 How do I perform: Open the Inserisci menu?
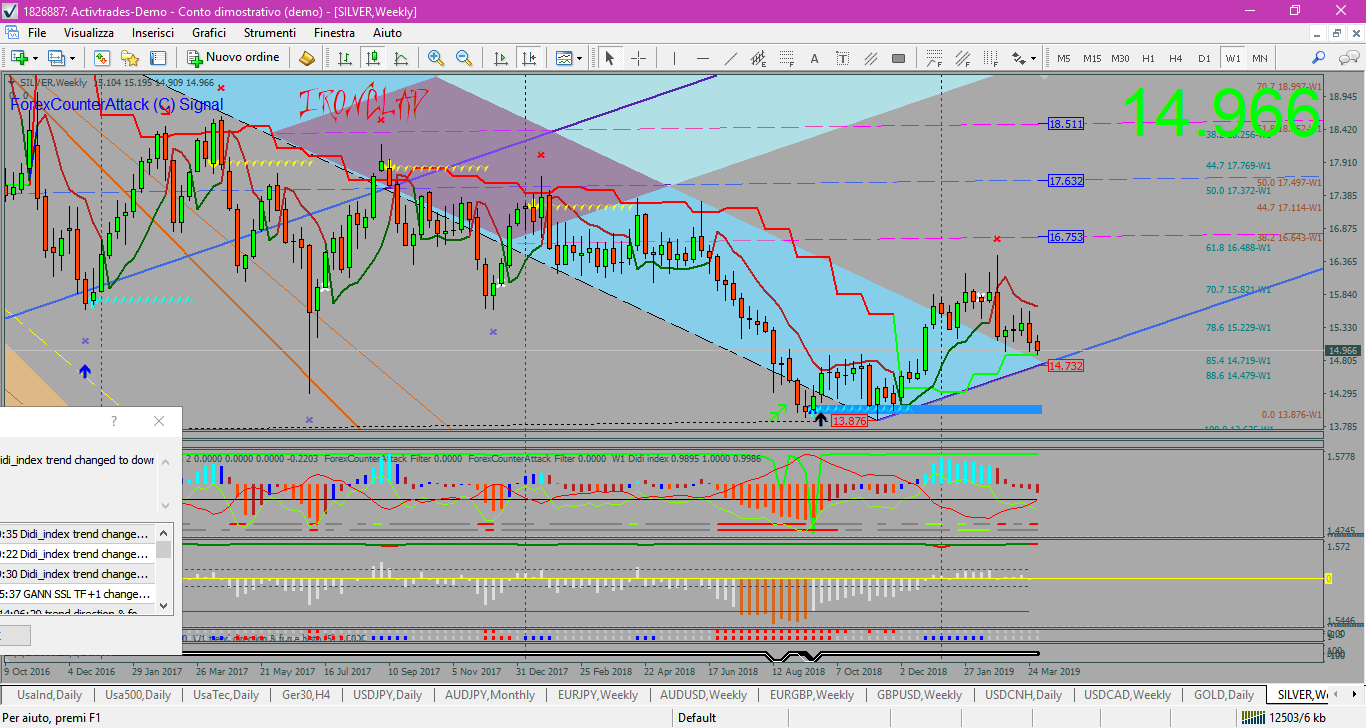(153, 33)
